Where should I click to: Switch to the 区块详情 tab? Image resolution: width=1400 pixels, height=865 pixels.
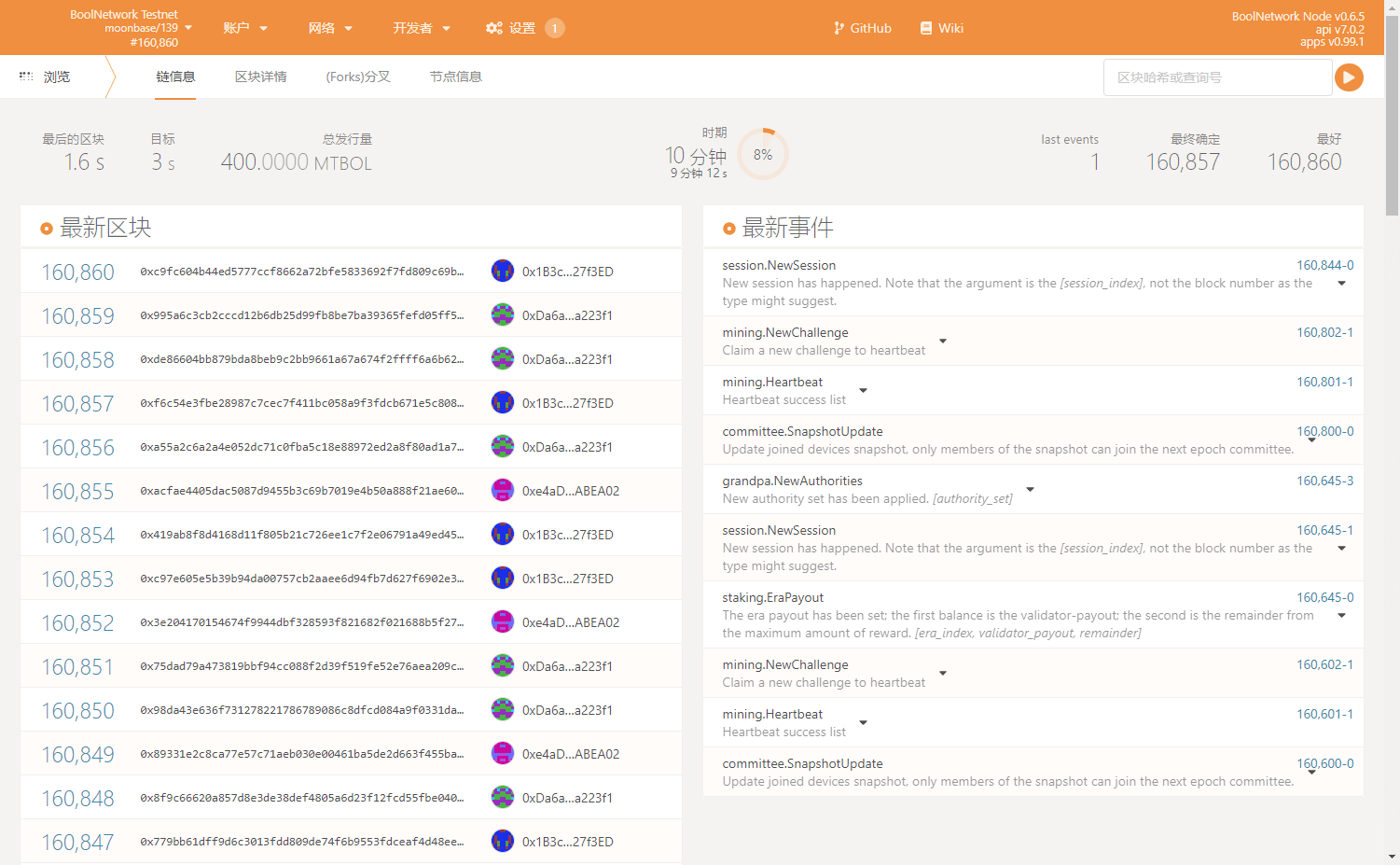(261, 77)
